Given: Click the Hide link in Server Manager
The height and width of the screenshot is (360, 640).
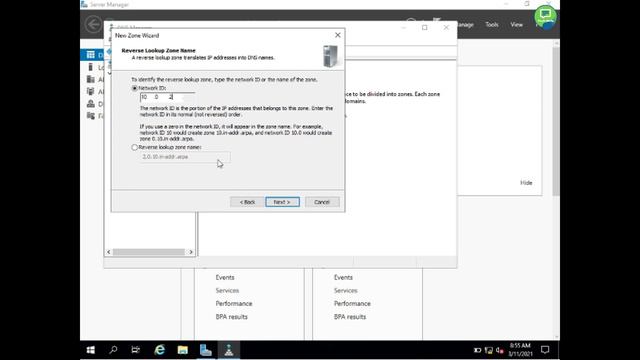Looking at the screenshot, I should click(x=526, y=183).
